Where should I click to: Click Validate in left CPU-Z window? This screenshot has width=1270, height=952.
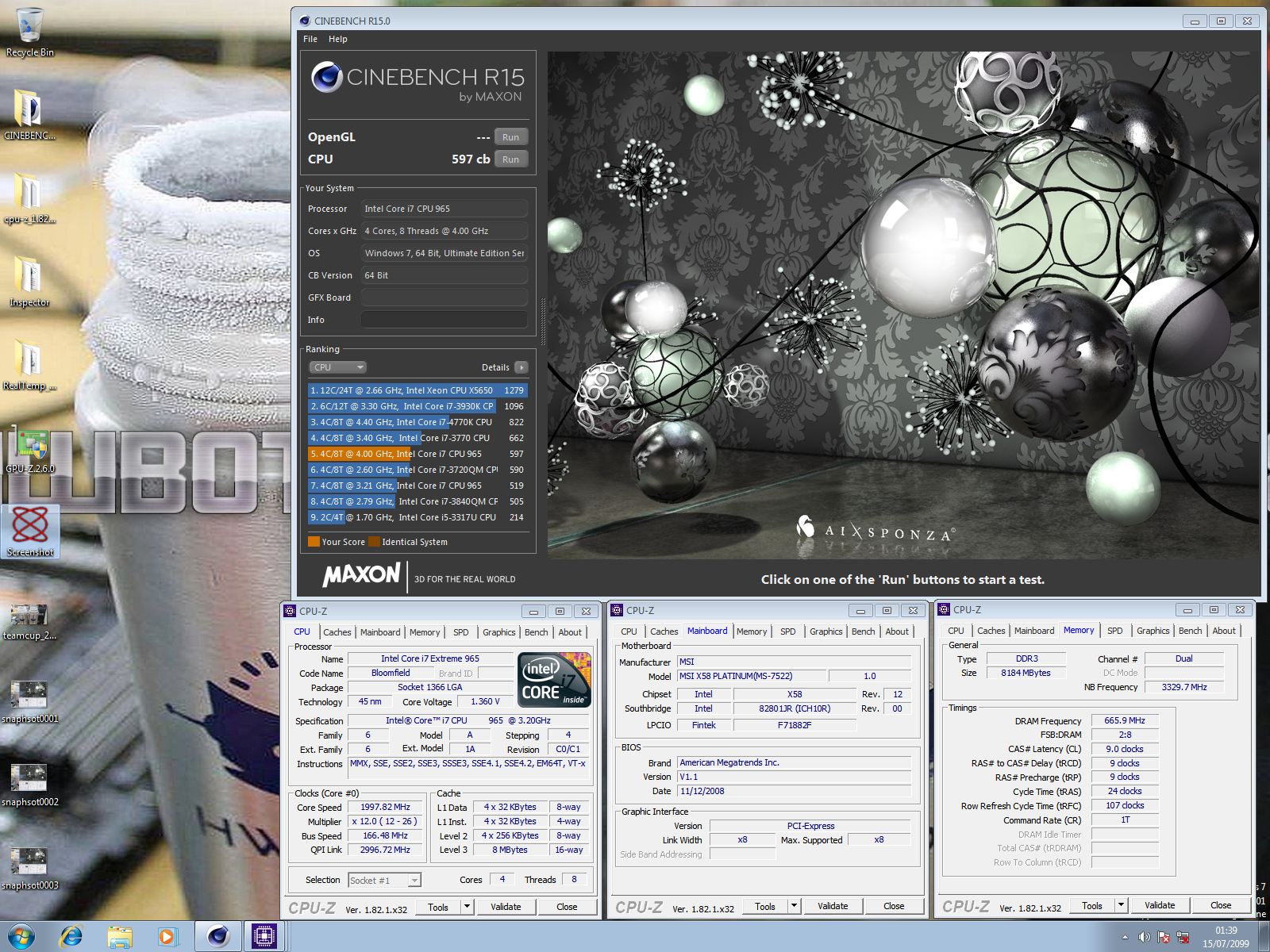click(506, 907)
